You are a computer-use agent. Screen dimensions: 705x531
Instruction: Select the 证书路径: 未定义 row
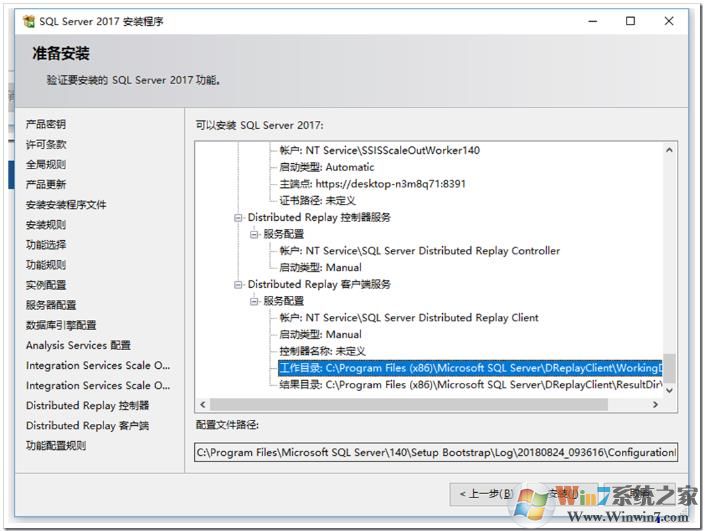pyautogui.click(x=317, y=201)
